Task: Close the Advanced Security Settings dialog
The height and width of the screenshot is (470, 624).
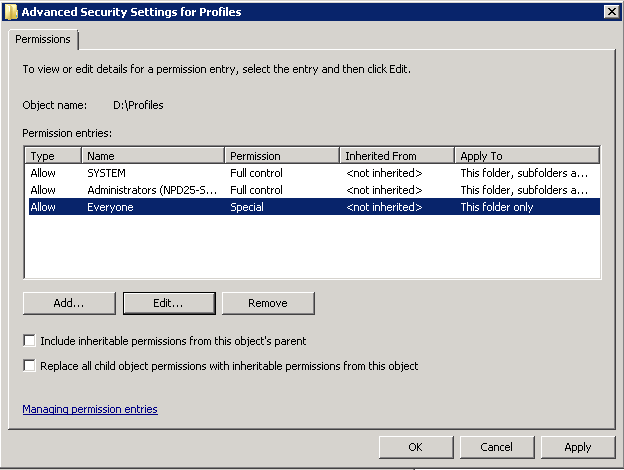Action: [611, 12]
